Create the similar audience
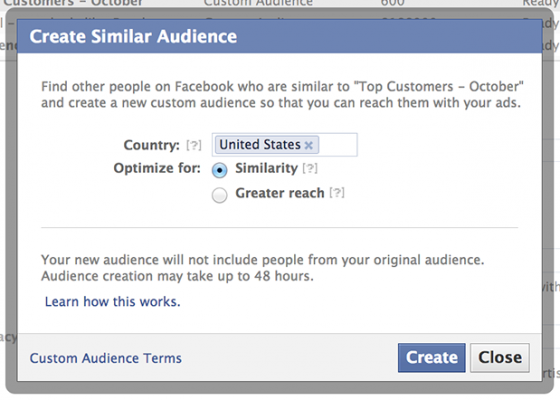This screenshot has height=400, width=560. (431, 358)
